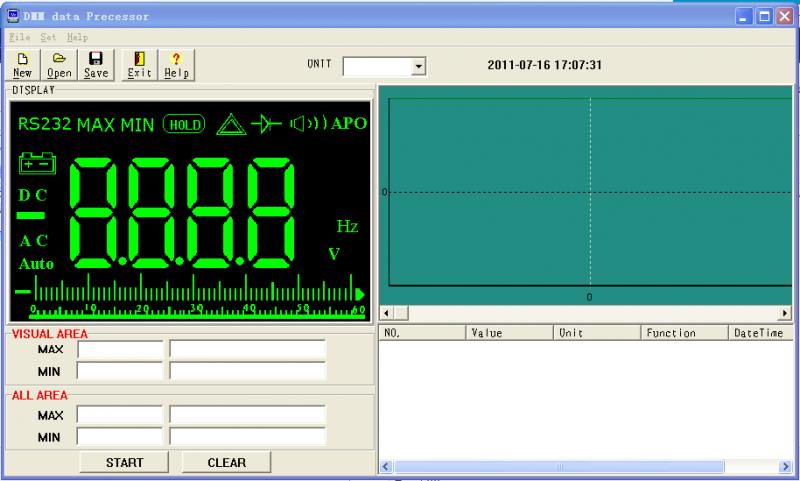The image size is (800, 481).
Task: Click the Exit toolbar icon
Action: point(140,65)
